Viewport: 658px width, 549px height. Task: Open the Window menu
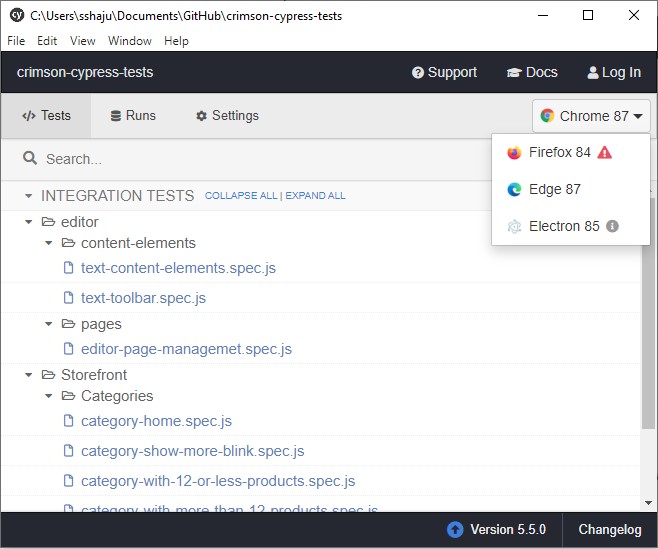coord(130,41)
